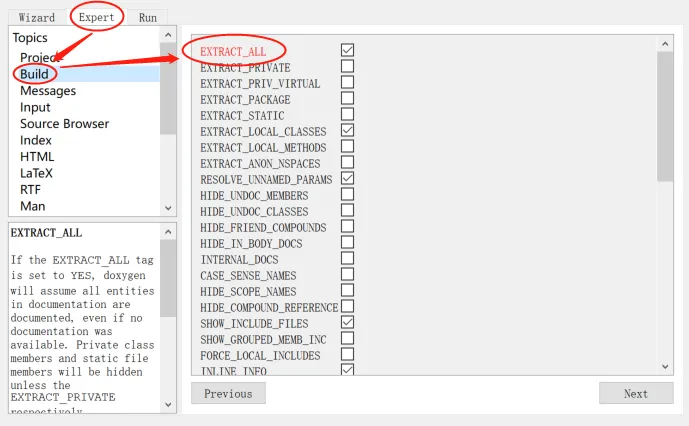The width and height of the screenshot is (689, 426).
Task: Click the EXTRACT_ALL option label
Action: [233, 52]
